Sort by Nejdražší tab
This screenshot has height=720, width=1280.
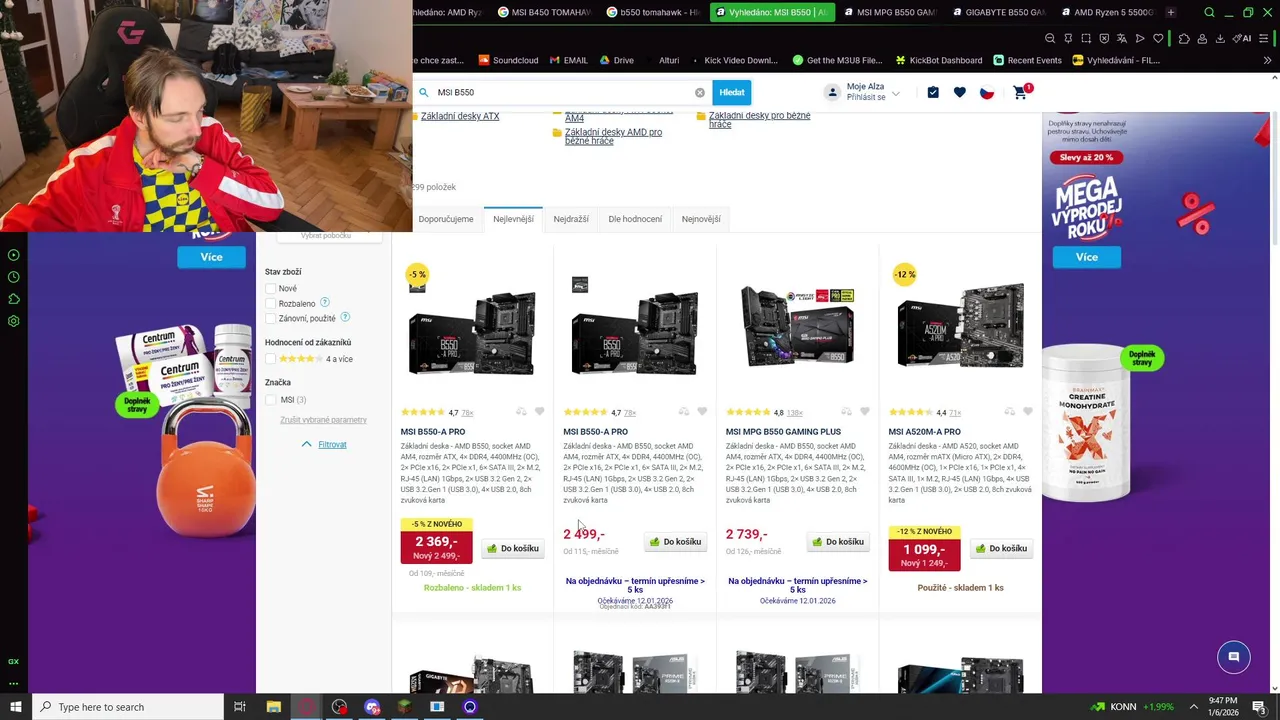pyautogui.click(x=571, y=219)
